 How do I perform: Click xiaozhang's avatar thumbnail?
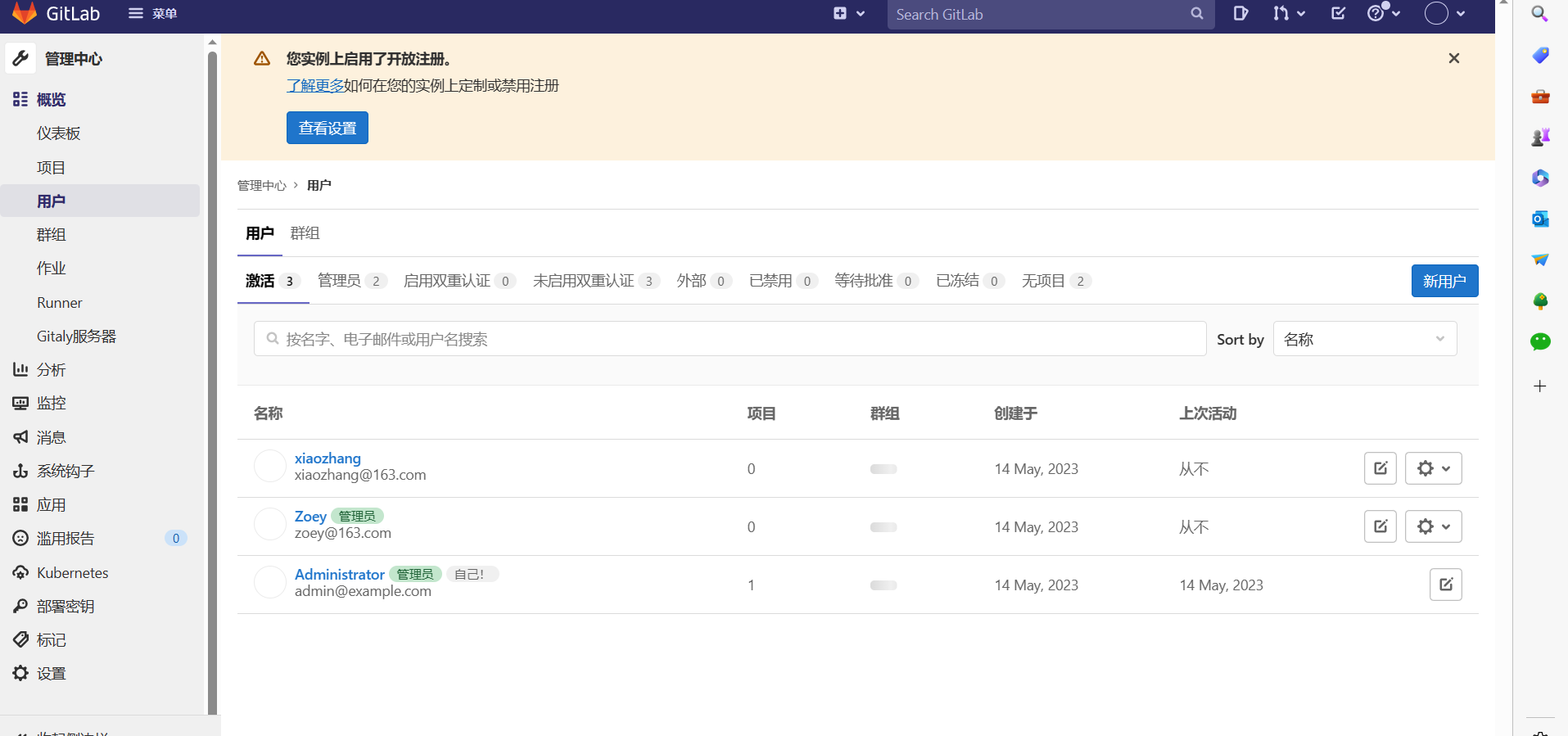(269, 466)
